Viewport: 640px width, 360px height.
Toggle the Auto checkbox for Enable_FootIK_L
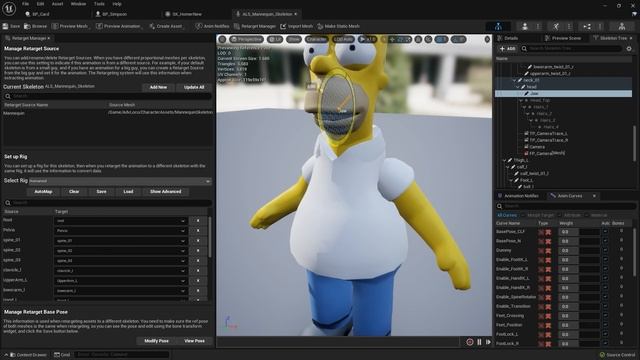pos(605,260)
